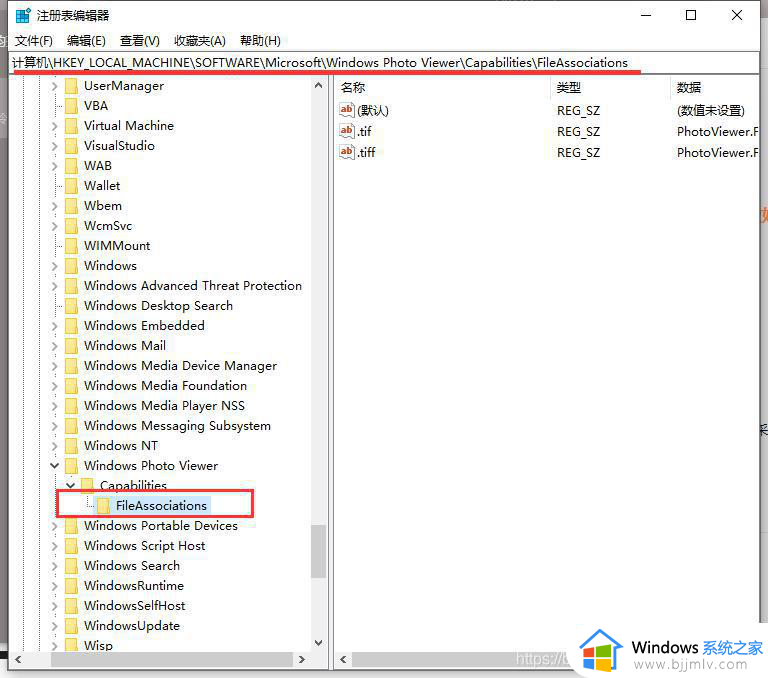Click the (数值未设置) data cell
Screen dimensions: 768x678
pyautogui.click(x=711, y=111)
